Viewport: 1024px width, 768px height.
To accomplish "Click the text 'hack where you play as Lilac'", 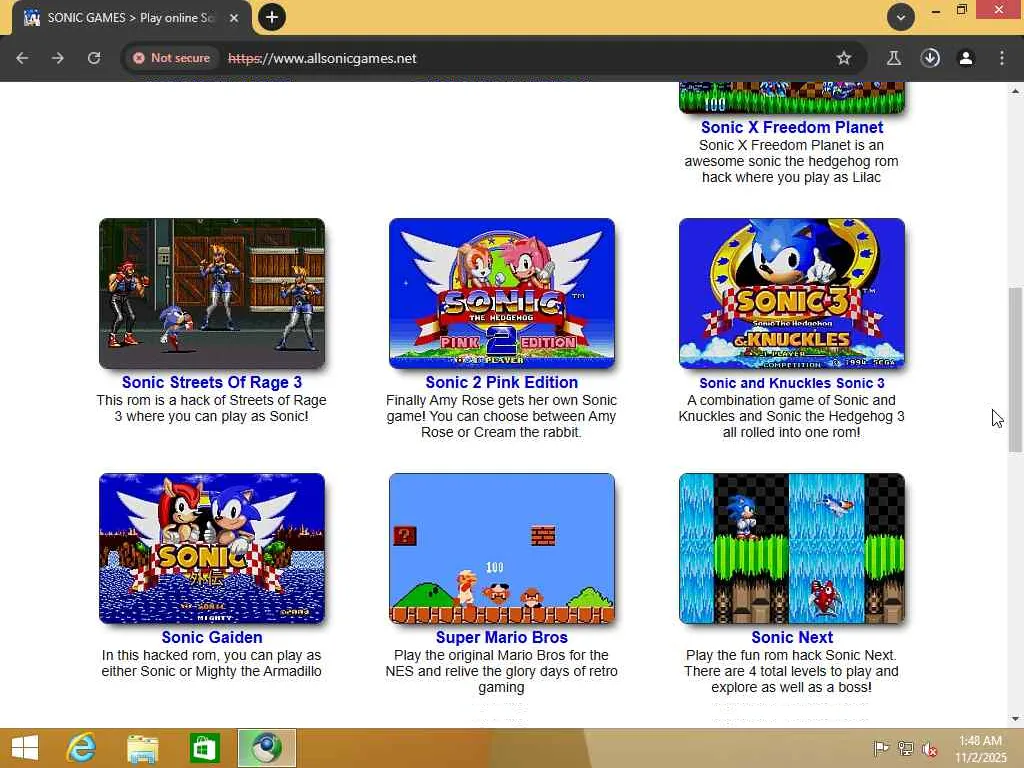I will click(792, 178).
